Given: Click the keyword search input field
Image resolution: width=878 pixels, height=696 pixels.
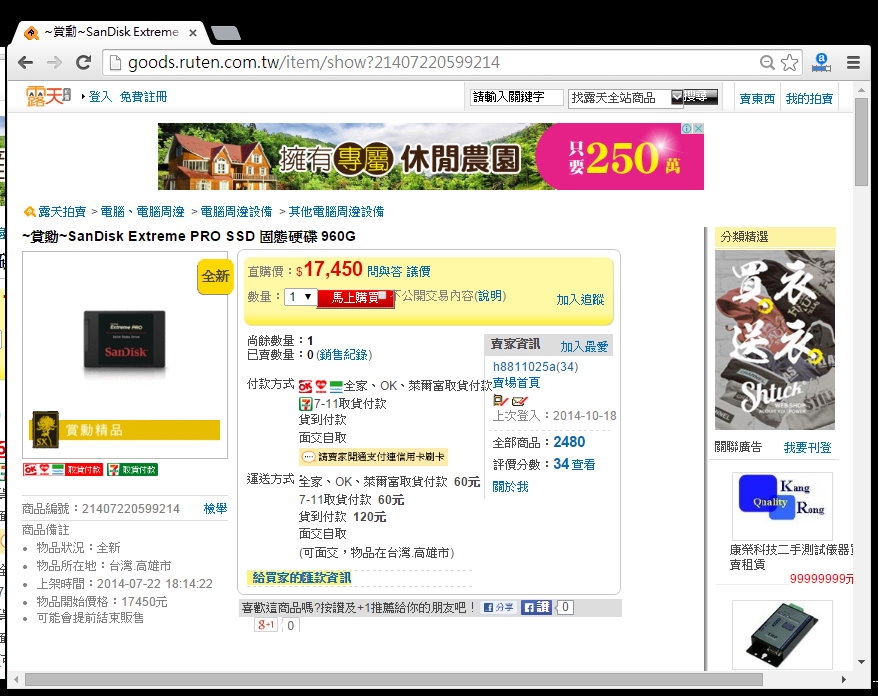Looking at the screenshot, I should click(x=517, y=97).
